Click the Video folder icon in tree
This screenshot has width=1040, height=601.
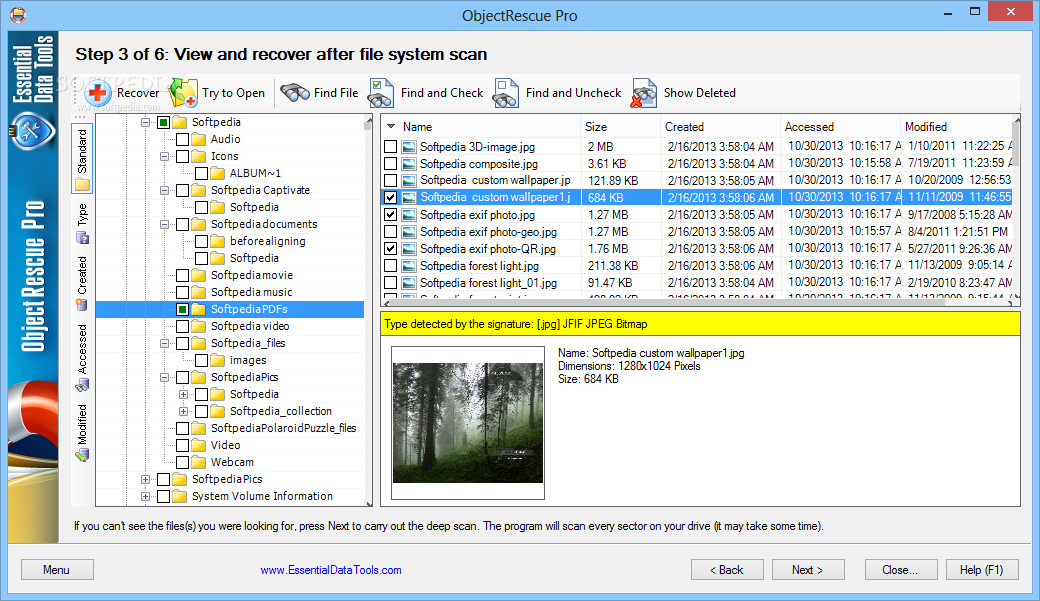tap(199, 445)
